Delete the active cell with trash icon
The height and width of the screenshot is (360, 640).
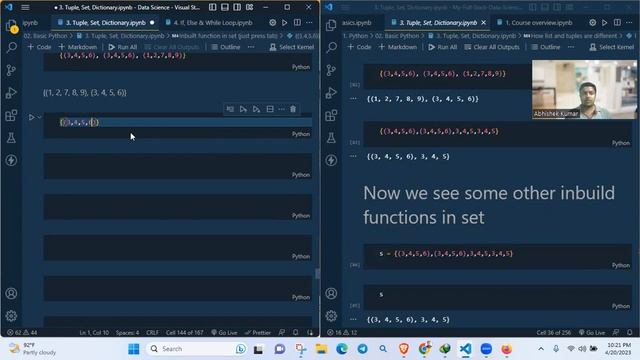[293, 109]
